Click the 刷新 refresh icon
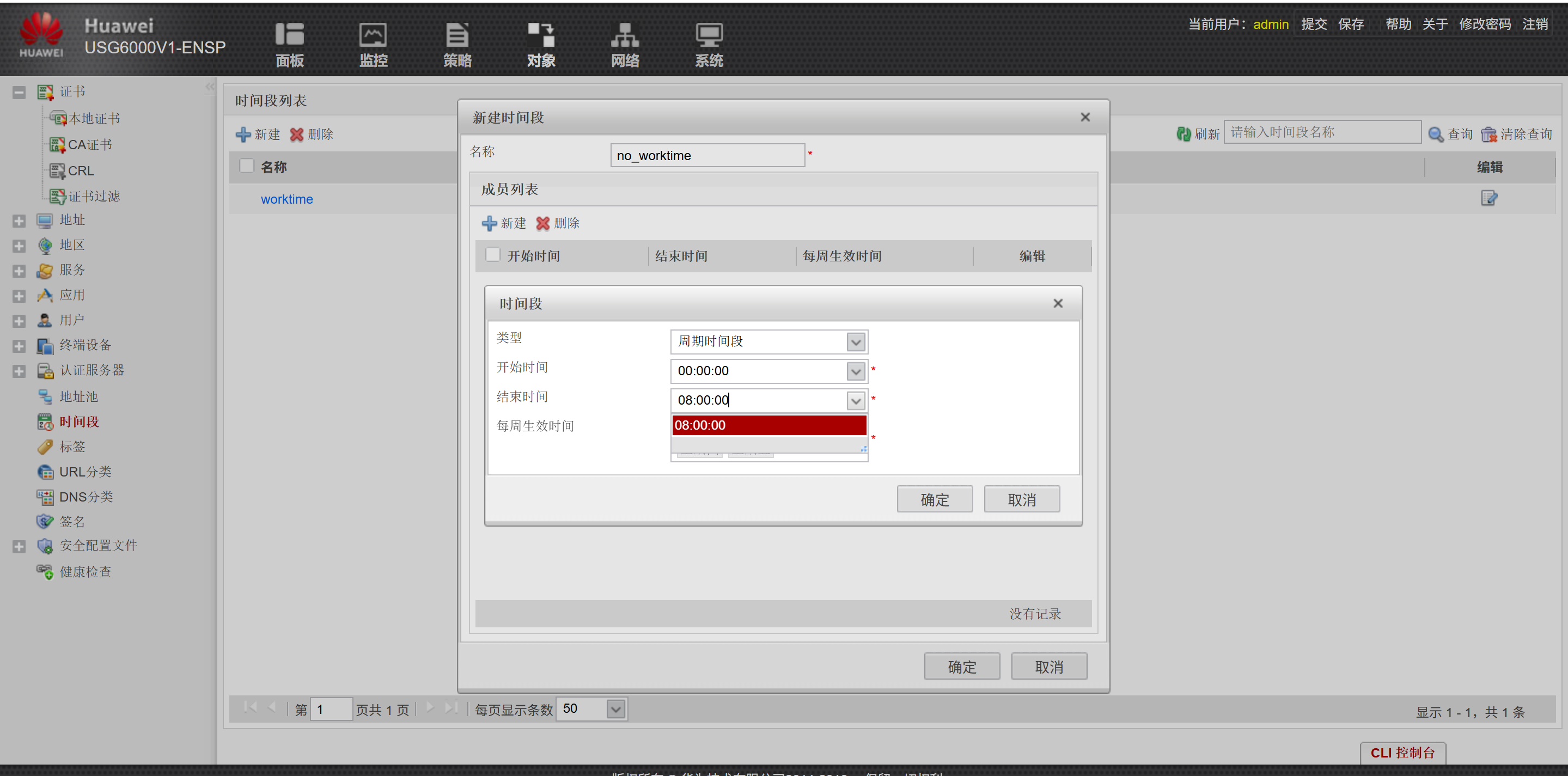The width and height of the screenshot is (1568, 776). (x=1183, y=134)
